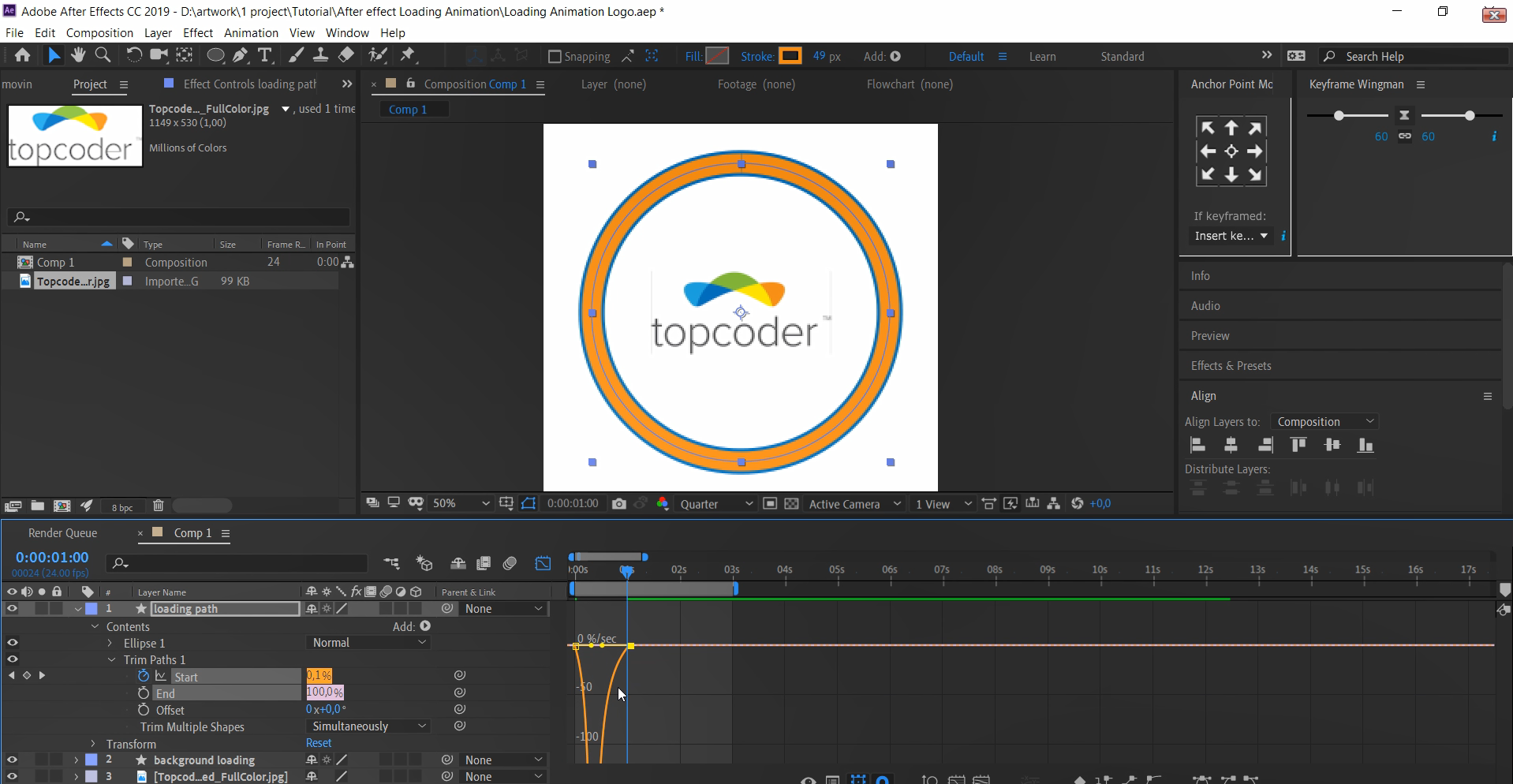Click the align bottom edges icon
Image resolution: width=1513 pixels, height=784 pixels.
[1365, 445]
